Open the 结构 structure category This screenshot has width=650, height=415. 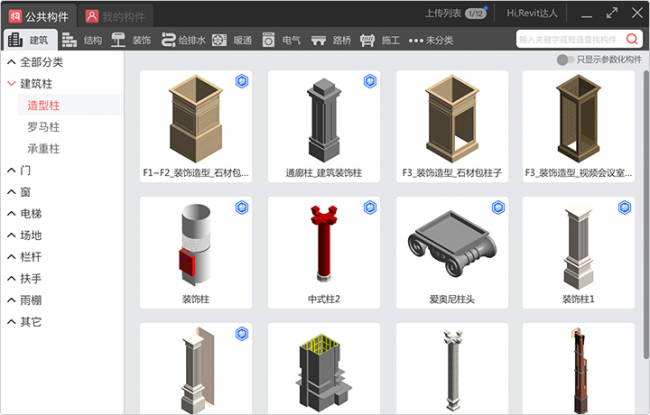[81, 40]
